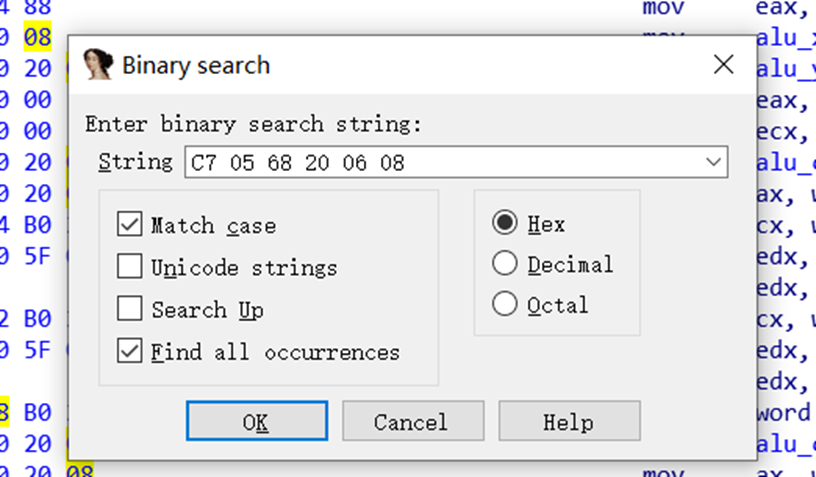Click the Binary search title bar text

pos(196,66)
